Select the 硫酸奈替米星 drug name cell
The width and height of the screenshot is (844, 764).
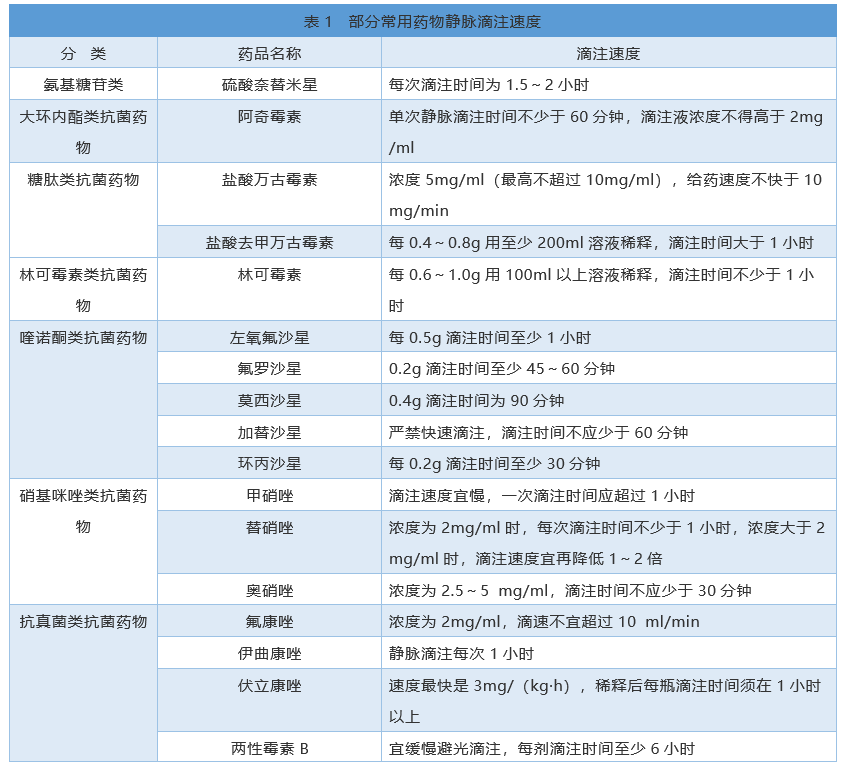(269, 85)
